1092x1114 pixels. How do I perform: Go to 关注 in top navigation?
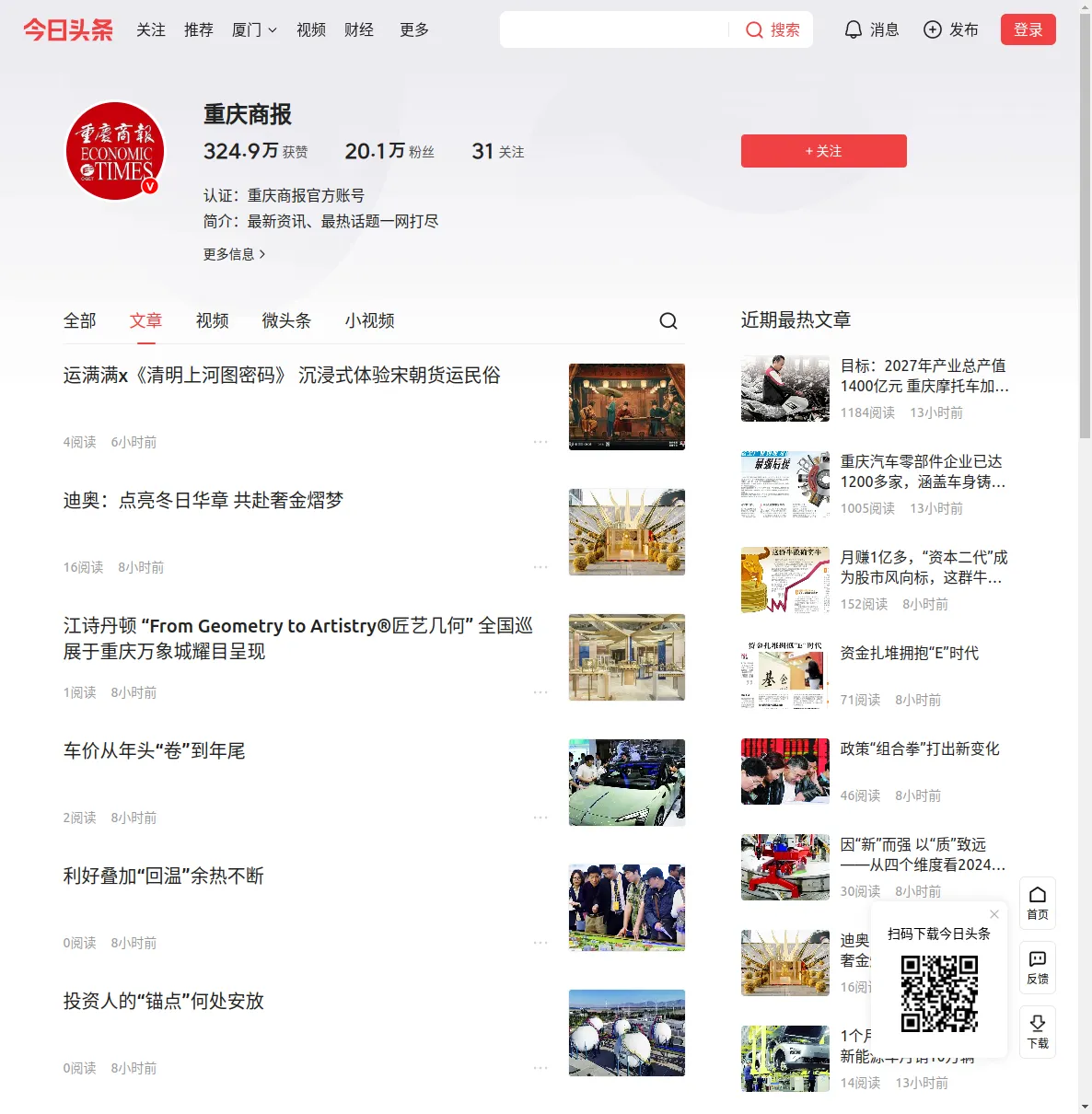click(x=151, y=29)
